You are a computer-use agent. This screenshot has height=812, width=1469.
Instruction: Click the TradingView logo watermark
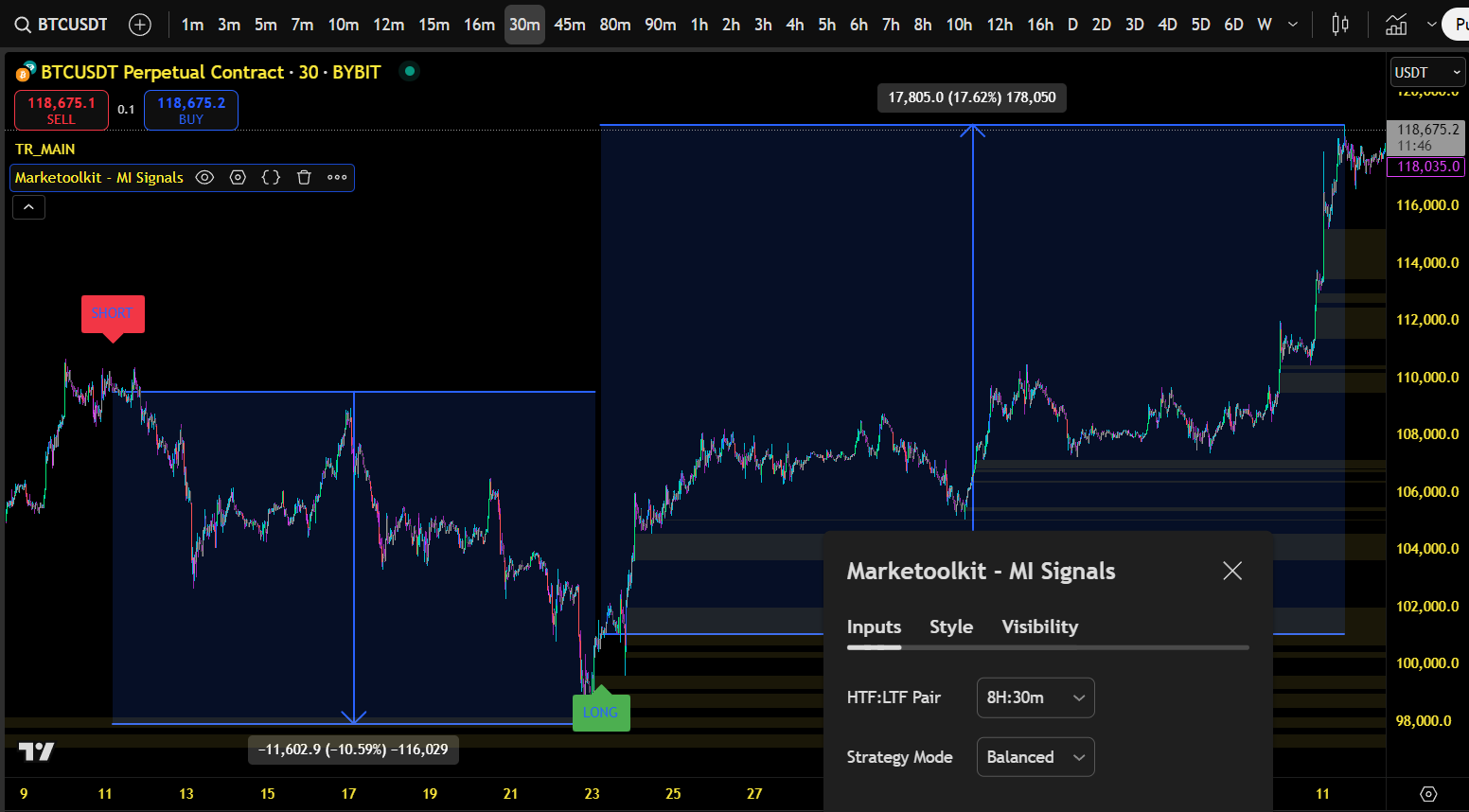[35, 750]
